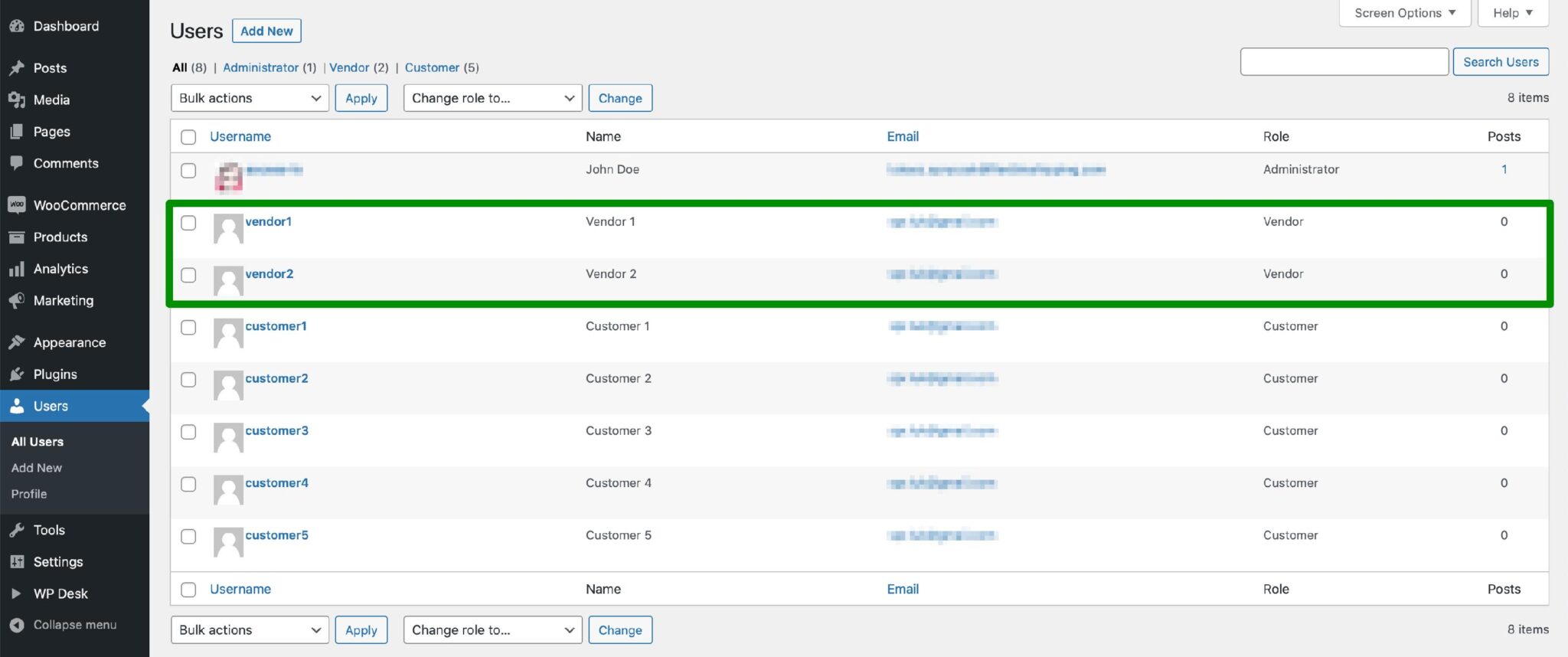This screenshot has height=657, width=1568.
Task: Sort by Email column header
Action: 903,136
